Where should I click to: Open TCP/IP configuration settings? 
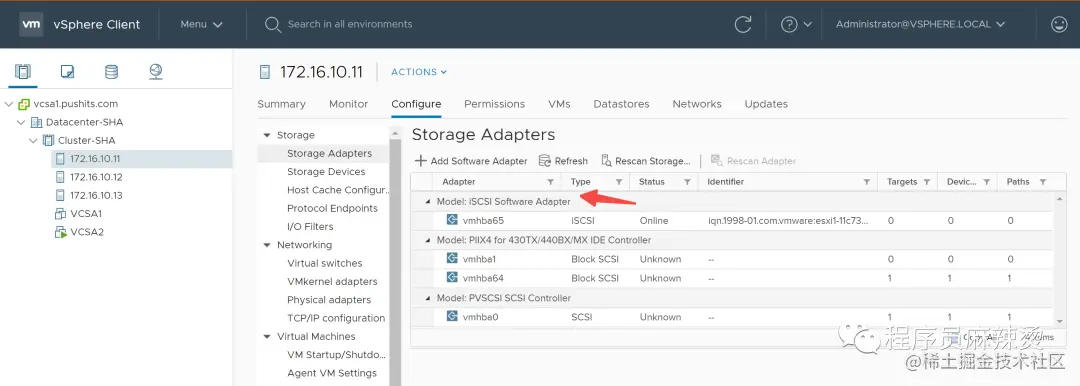[x=336, y=318]
